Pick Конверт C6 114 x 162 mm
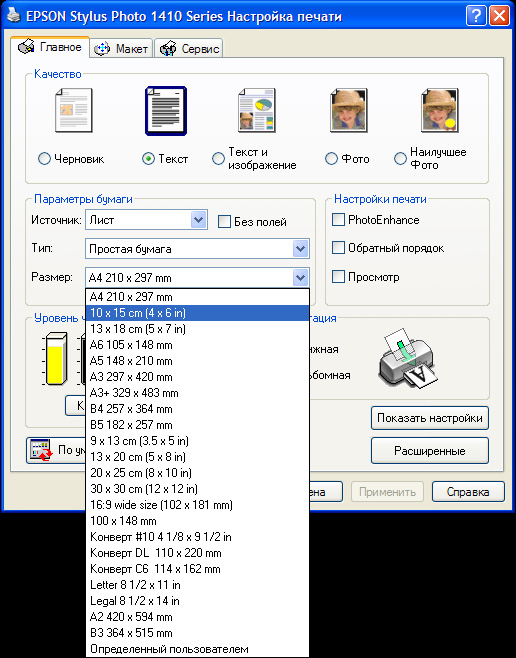 click(x=197, y=569)
